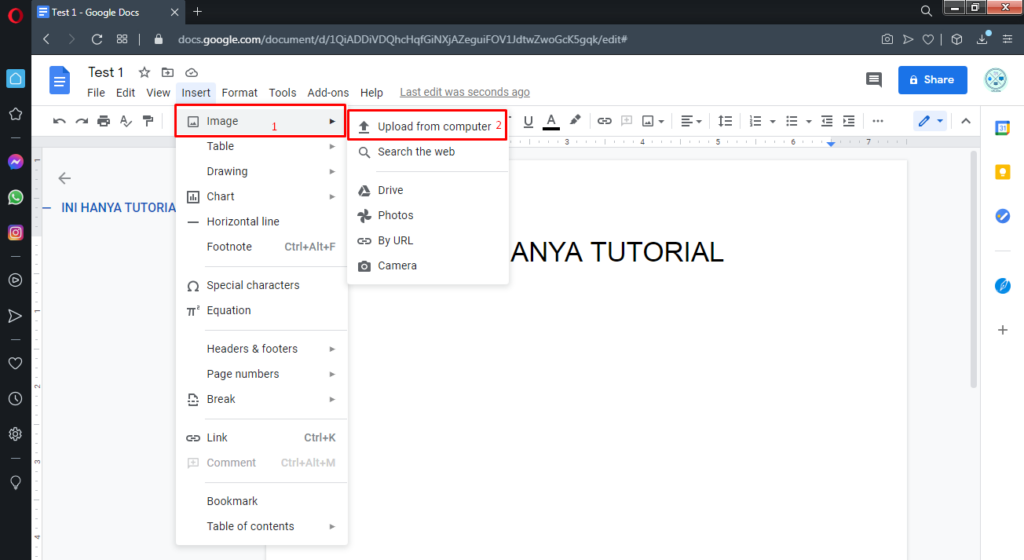Click the print icon in toolbar
Image resolution: width=1024 pixels, height=560 pixels.
(x=104, y=121)
